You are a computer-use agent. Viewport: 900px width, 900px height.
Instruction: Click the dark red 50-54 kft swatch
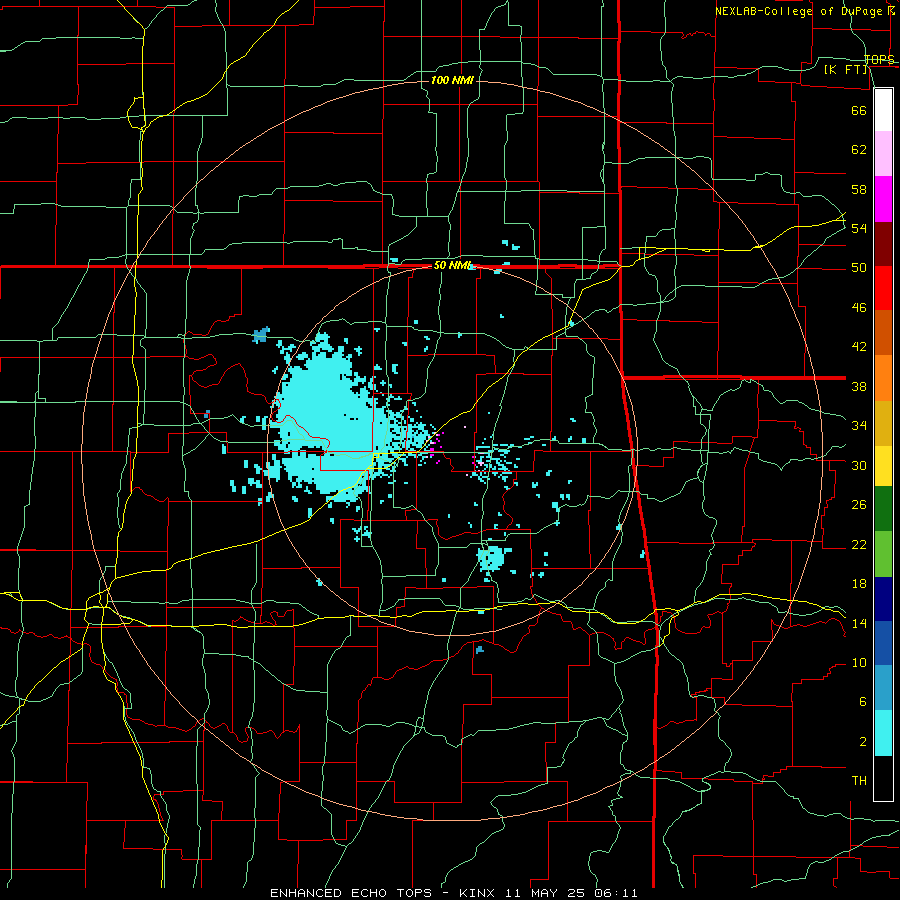point(883,244)
